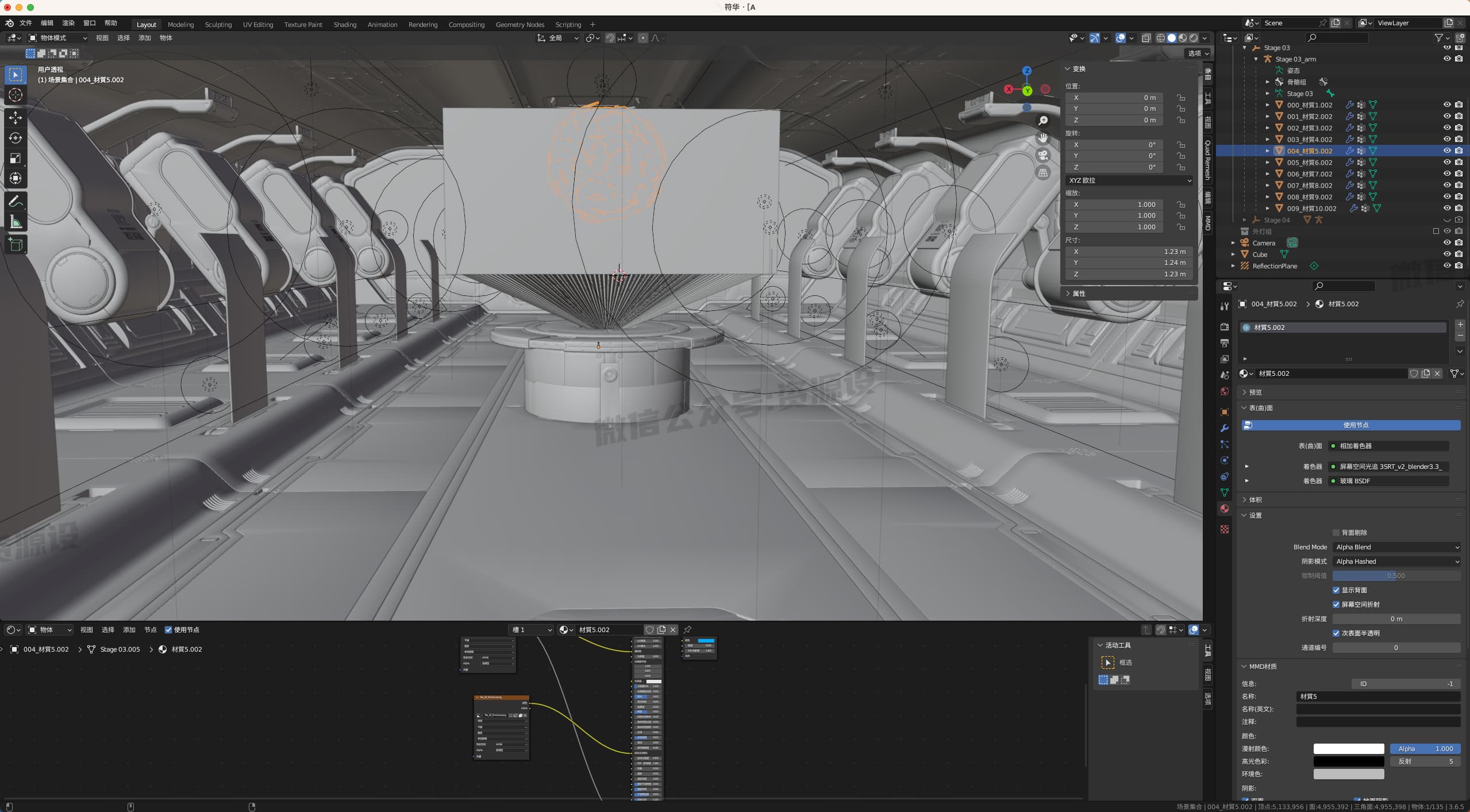Open the 物体模式 object mode dropdown
Viewport: 1470px width, 812px height.
[x=58, y=38]
